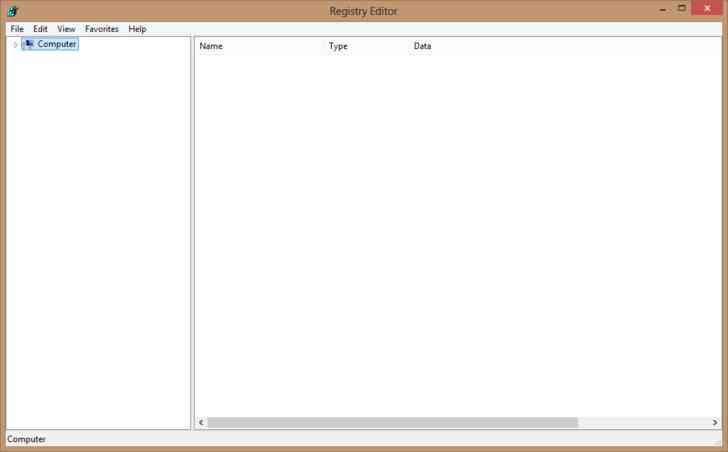Open the File menu
This screenshot has height=452, width=728.
pos(17,29)
